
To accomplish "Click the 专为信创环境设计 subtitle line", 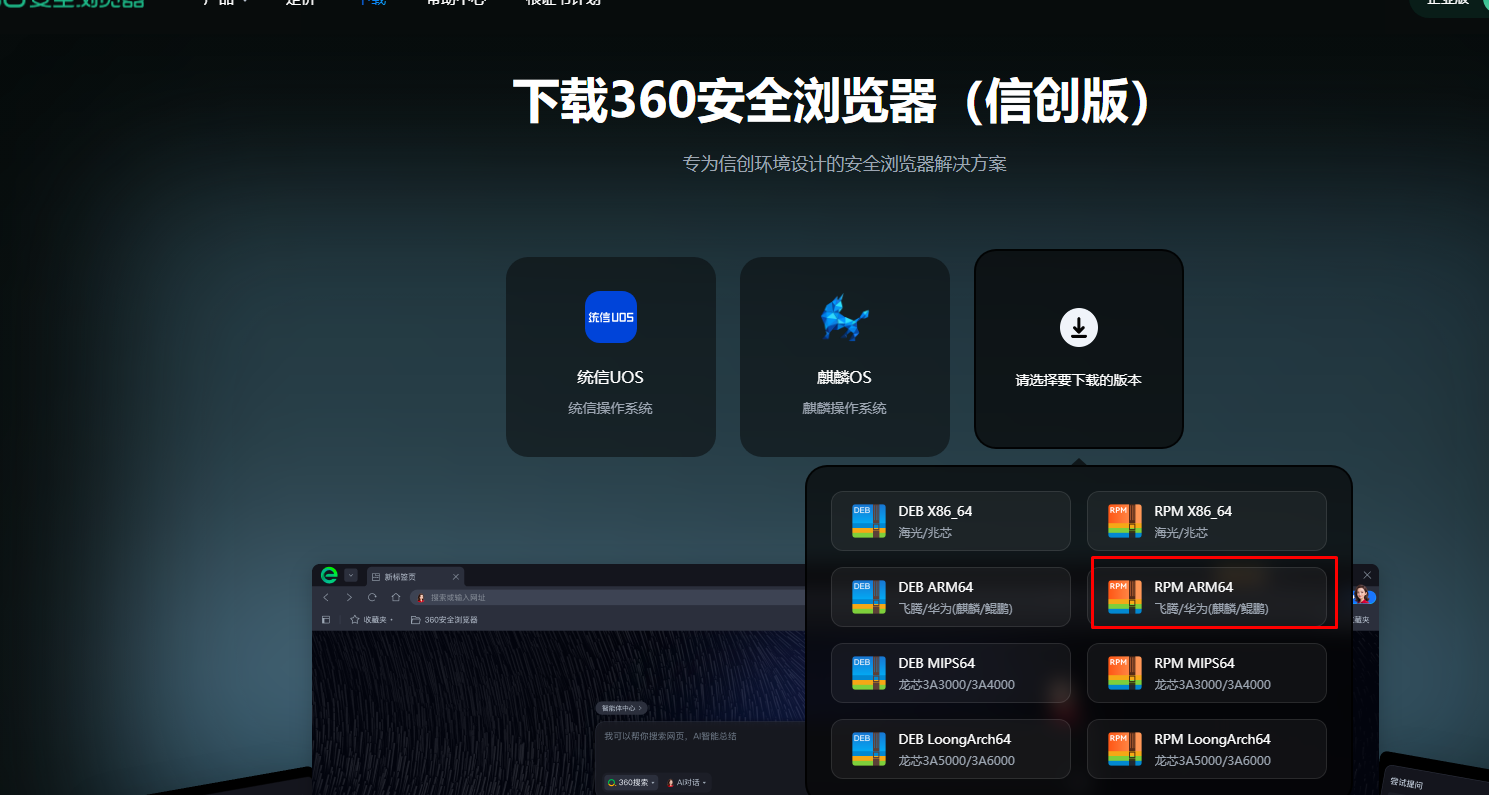I will coord(845,164).
